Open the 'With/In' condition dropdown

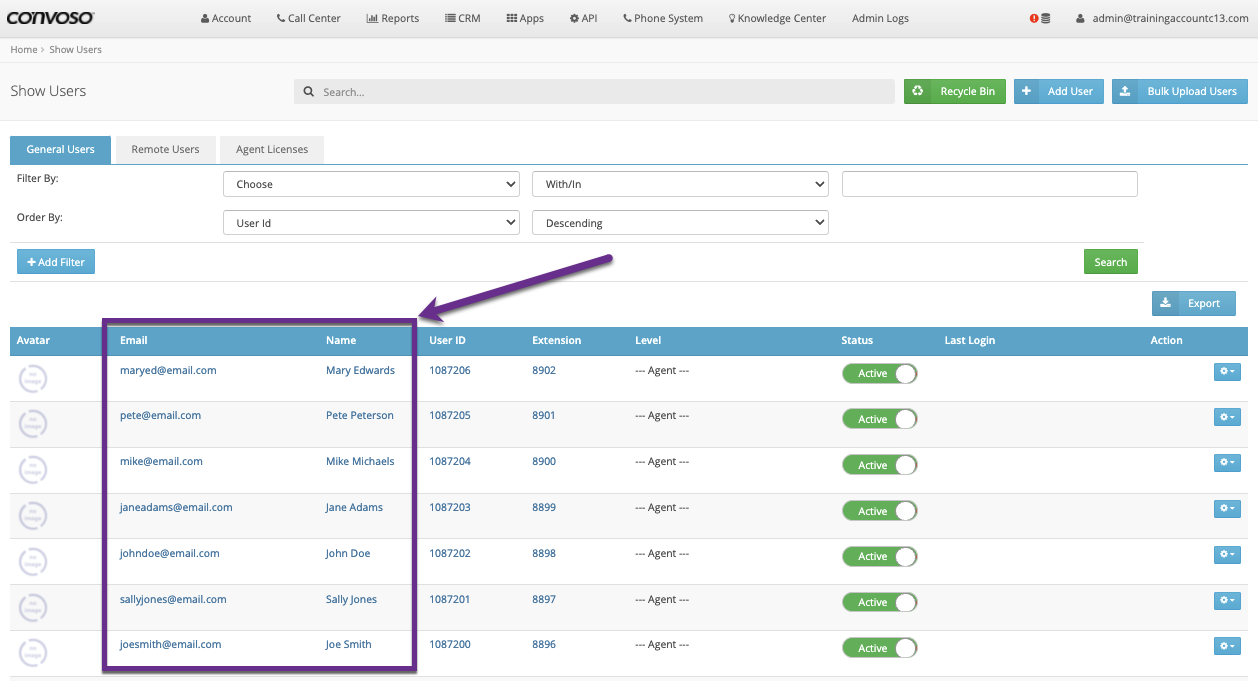coord(681,184)
